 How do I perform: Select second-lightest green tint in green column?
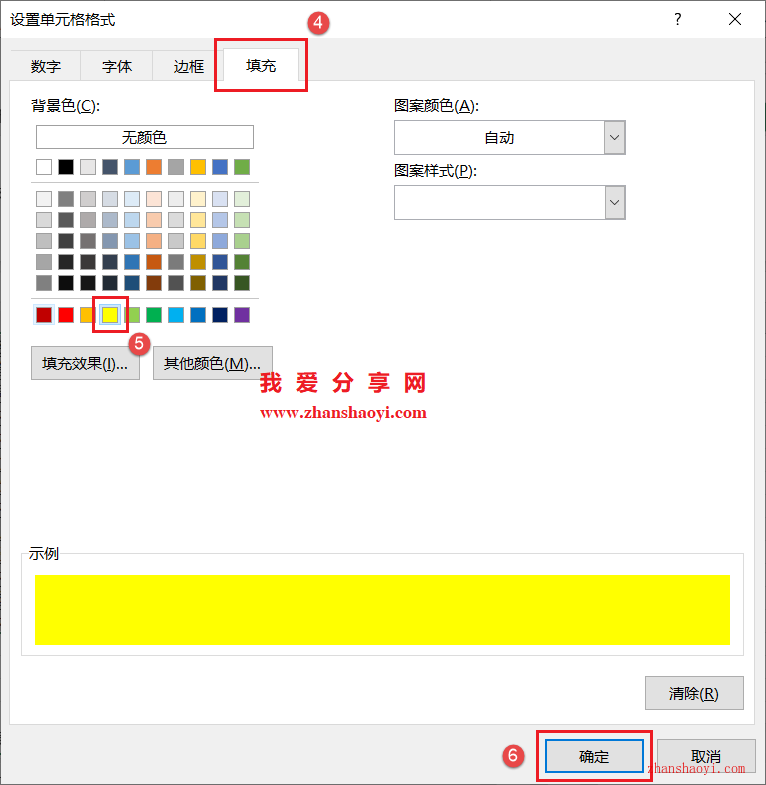[242, 220]
